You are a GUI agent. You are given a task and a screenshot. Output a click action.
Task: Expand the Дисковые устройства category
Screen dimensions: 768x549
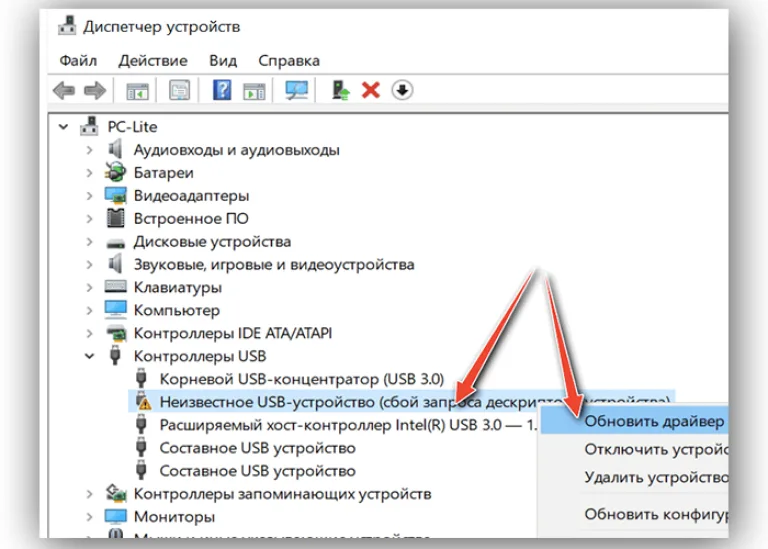(x=89, y=241)
